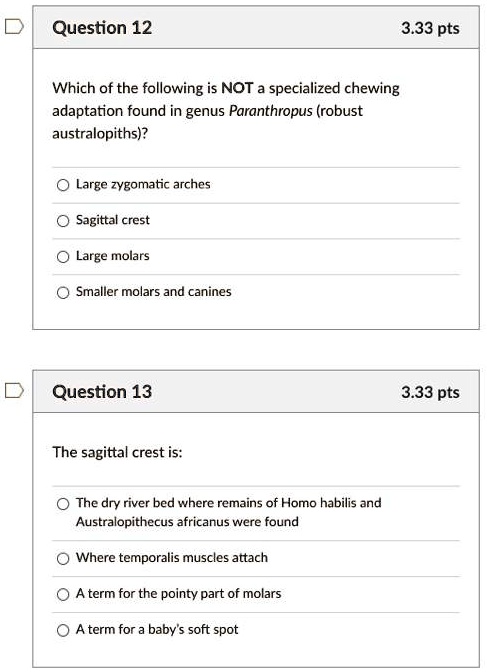Screen dimensions: 487x672
Task: Mark the 'Large molars' radio button
Action: point(63,257)
